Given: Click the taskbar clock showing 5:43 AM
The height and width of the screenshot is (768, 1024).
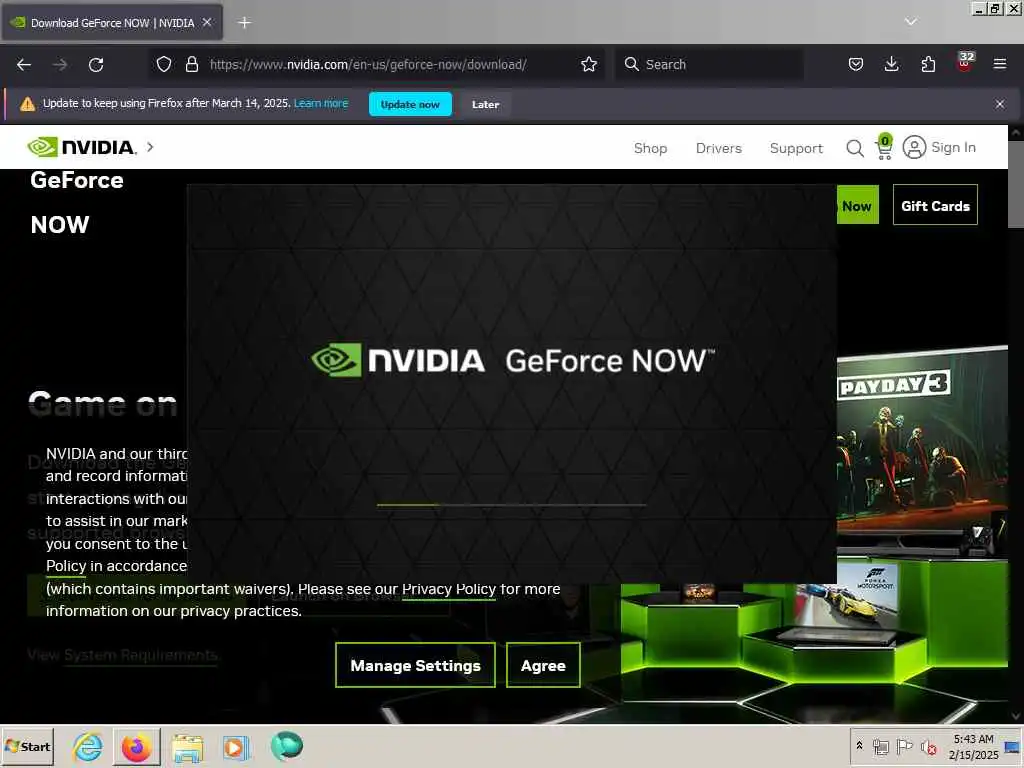Looking at the screenshot, I should [973, 746].
